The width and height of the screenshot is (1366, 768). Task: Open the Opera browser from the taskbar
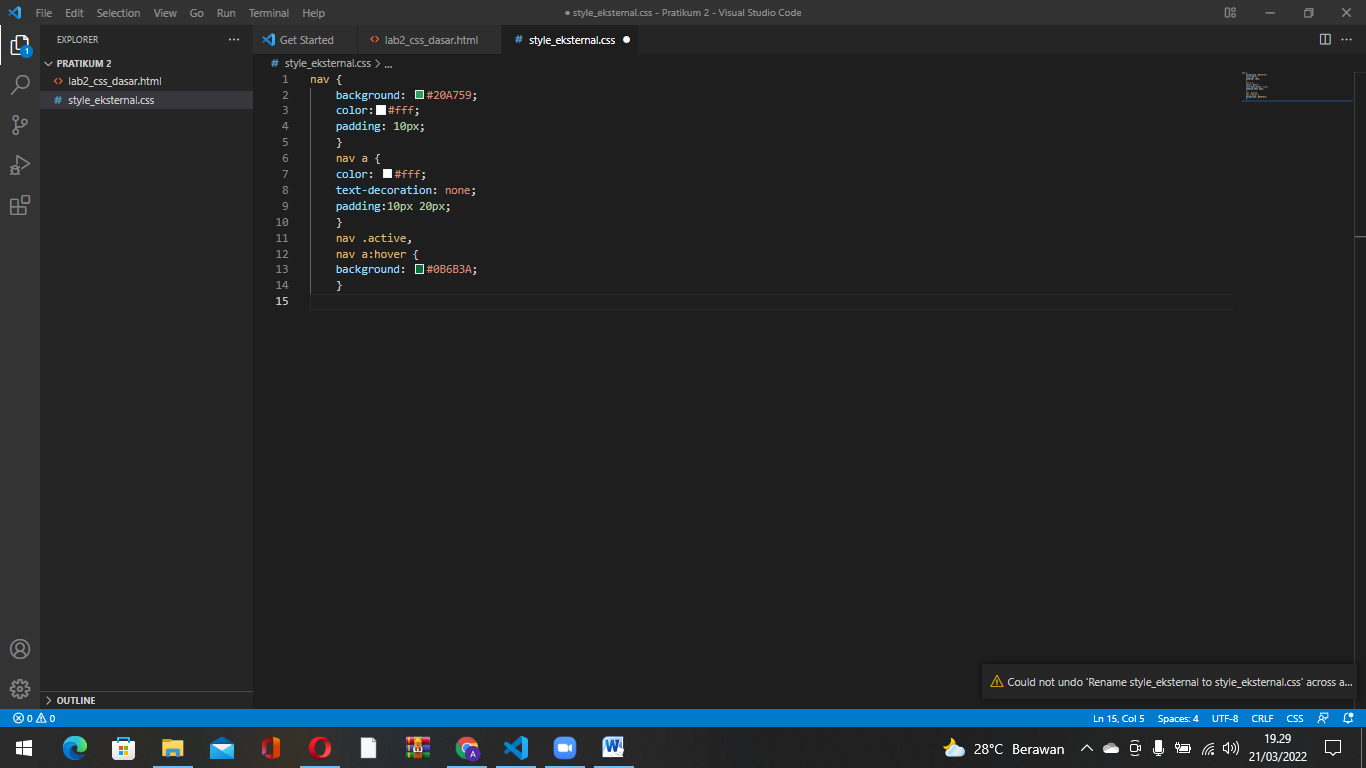coord(319,748)
